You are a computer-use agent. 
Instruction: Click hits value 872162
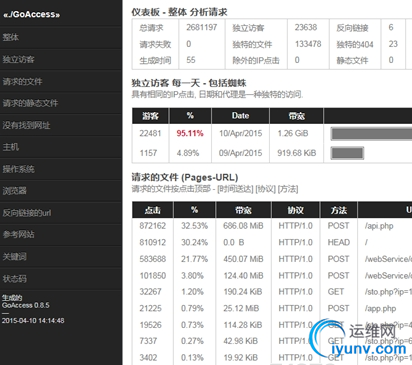[153, 226]
